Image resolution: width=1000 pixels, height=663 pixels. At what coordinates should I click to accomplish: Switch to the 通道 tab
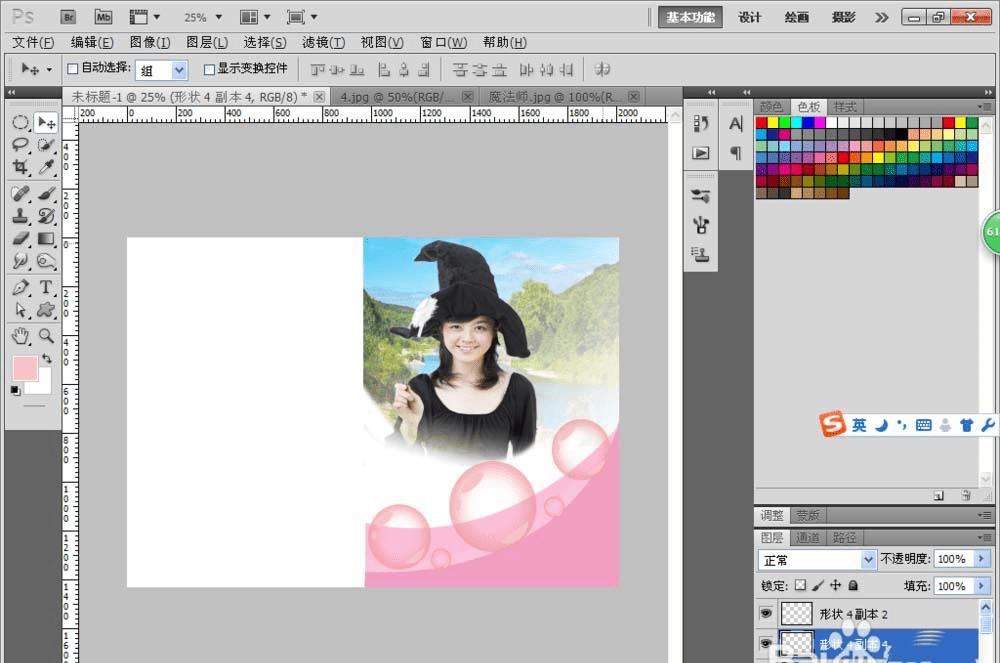[x=808, y=538]
